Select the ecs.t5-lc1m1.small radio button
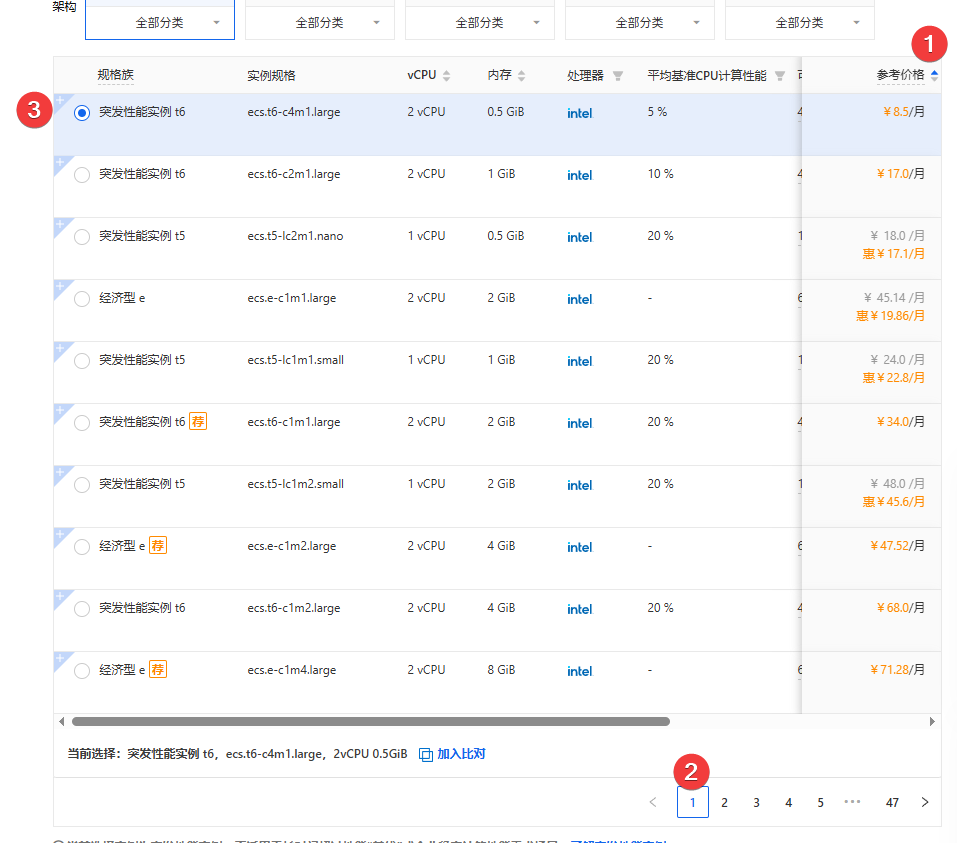The height and width of the screenshot is (843, 957). (82, 361)
